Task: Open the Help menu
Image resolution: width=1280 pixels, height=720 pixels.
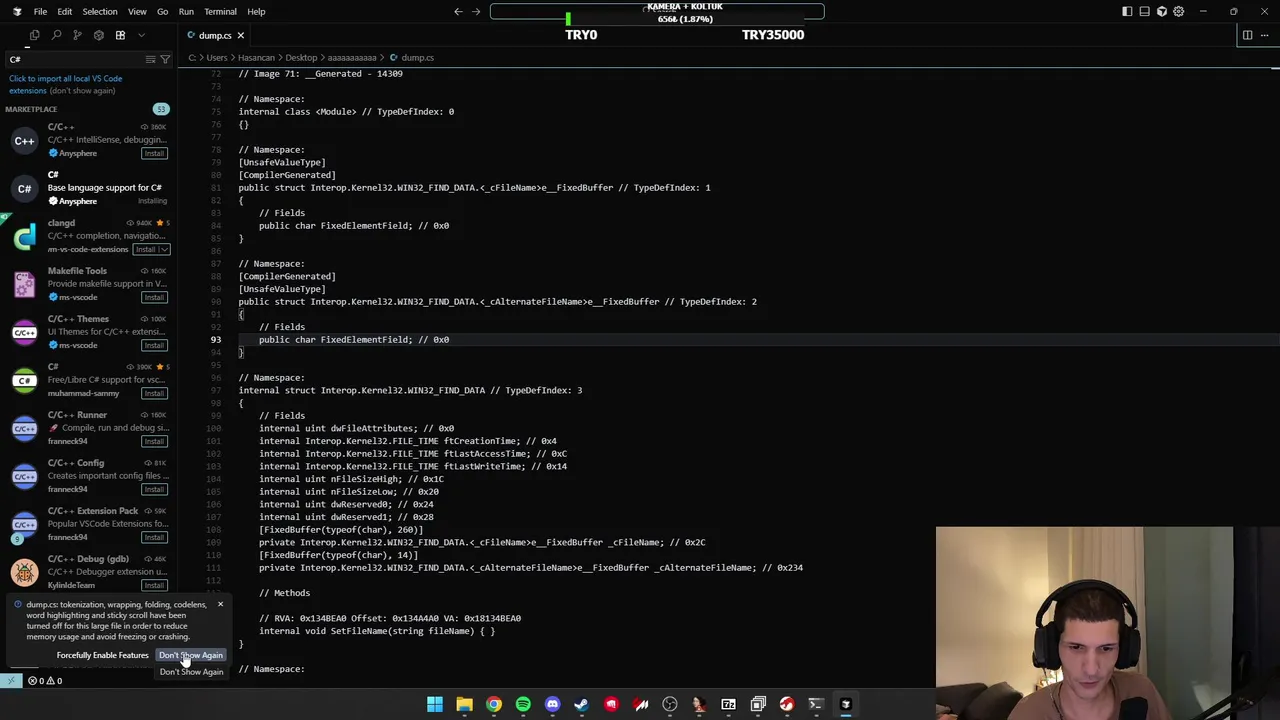Action: (x=256, y=11)
